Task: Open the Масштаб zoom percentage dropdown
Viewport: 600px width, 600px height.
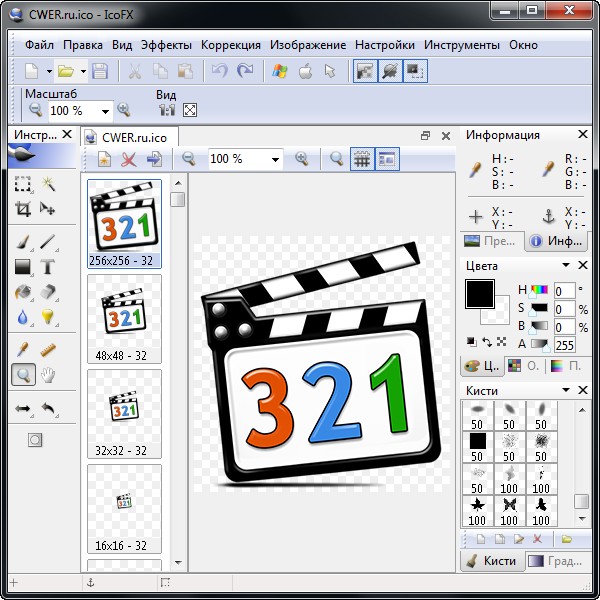Action: click(105, 111)
